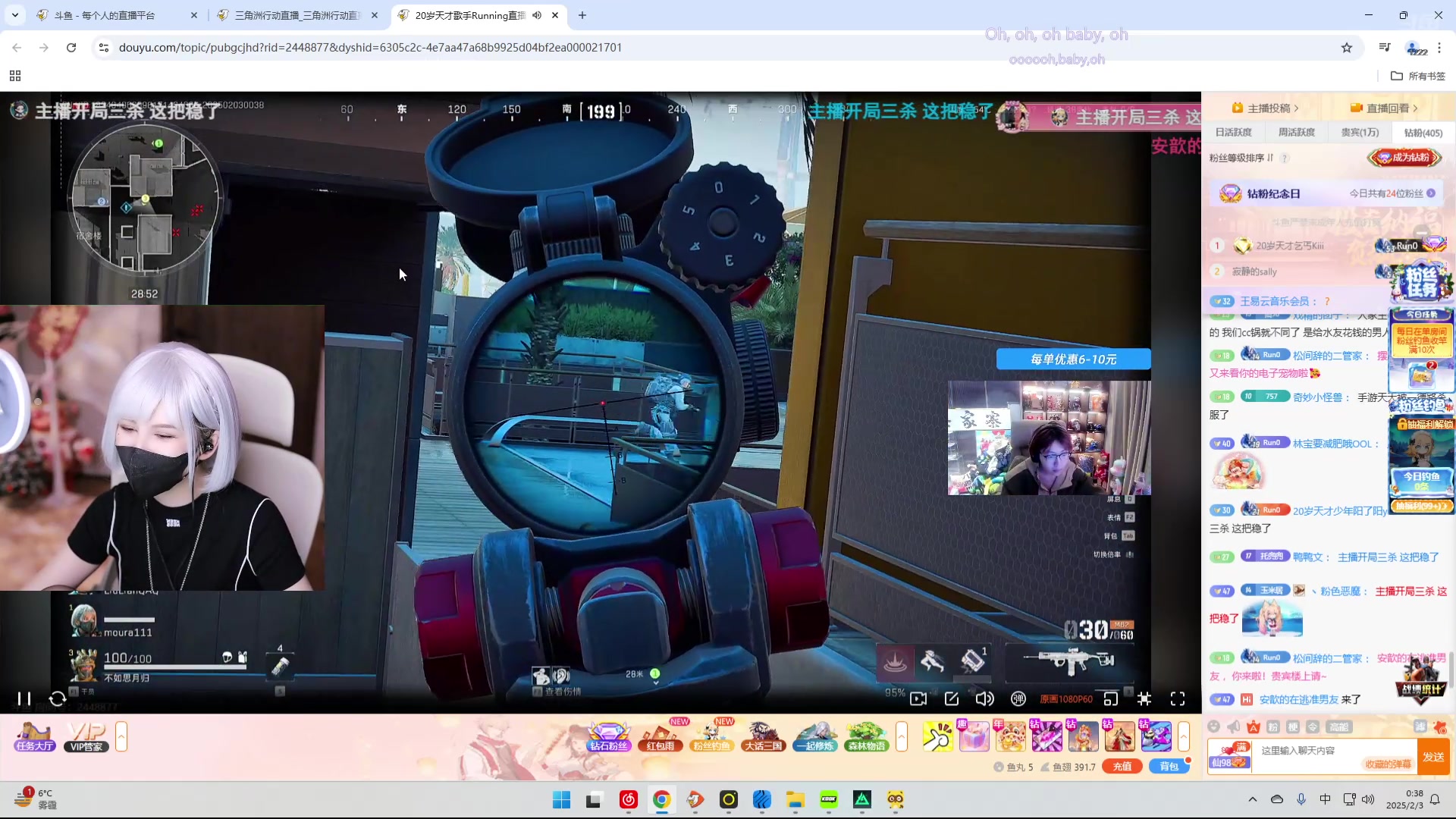This screenshot has height=819, width=1456.
Task: Mute the player volume speaker icon
Action: pyautogui.click(x=984, y=698)
